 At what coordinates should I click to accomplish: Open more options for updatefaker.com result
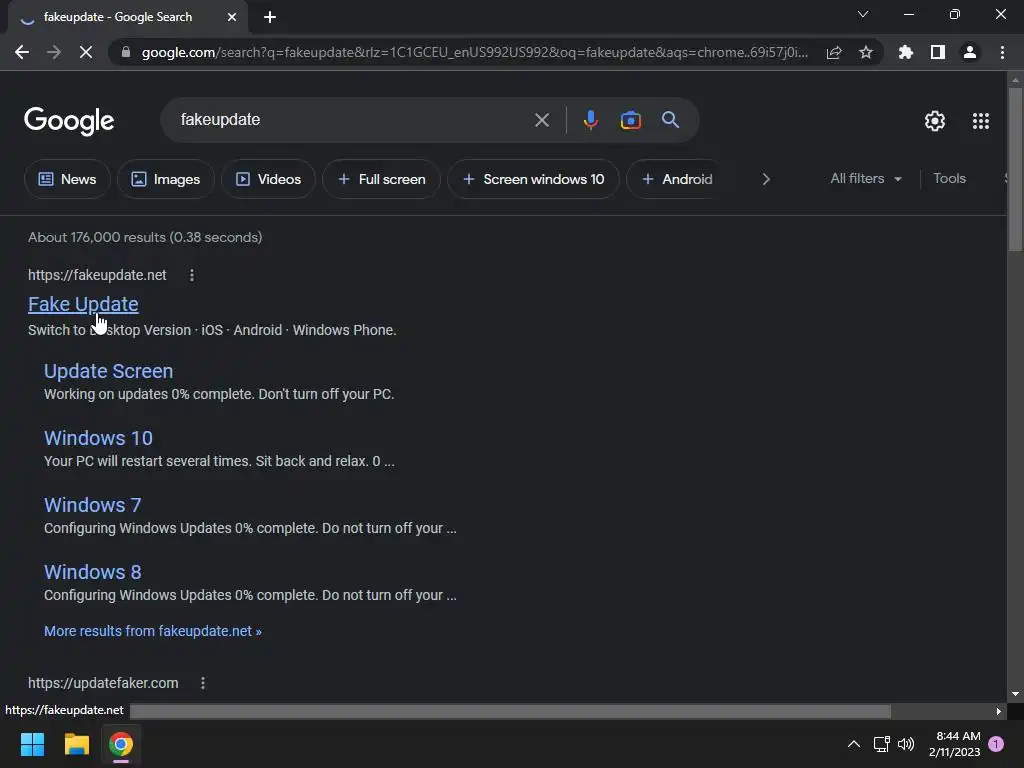(202, 683)
